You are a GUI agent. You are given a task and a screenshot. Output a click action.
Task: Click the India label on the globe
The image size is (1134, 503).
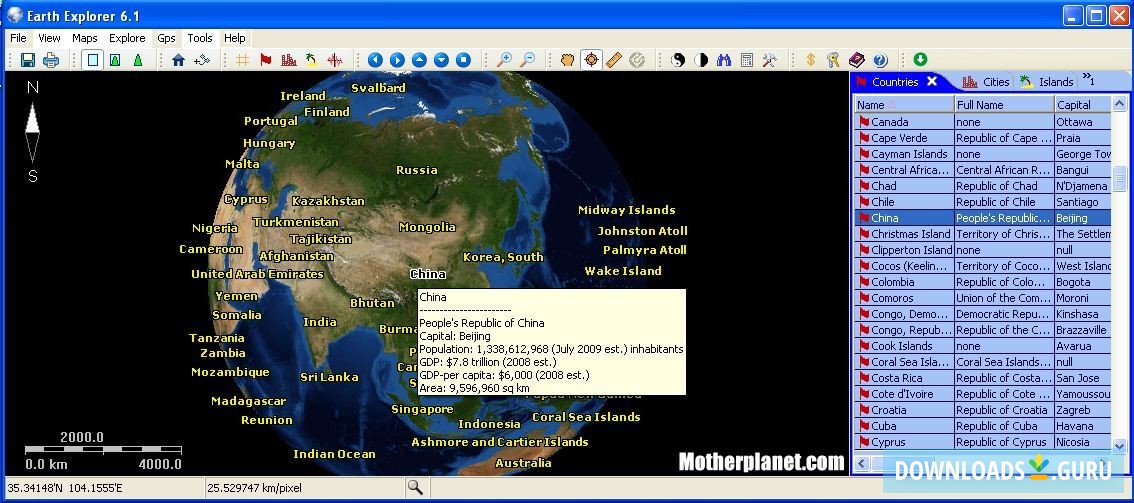(320, 322)
